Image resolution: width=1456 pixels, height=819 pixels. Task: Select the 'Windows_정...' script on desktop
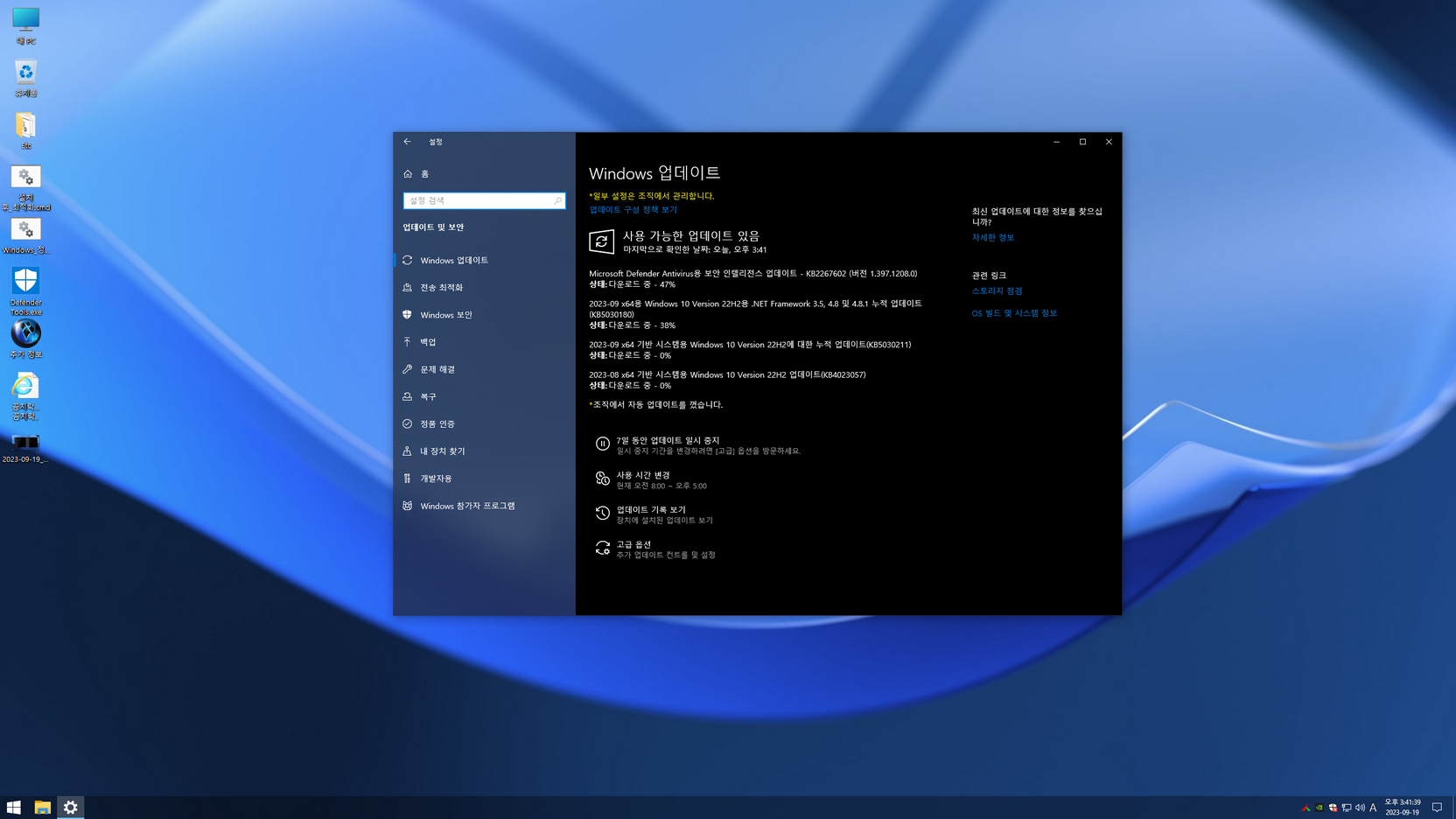point(25,235)
